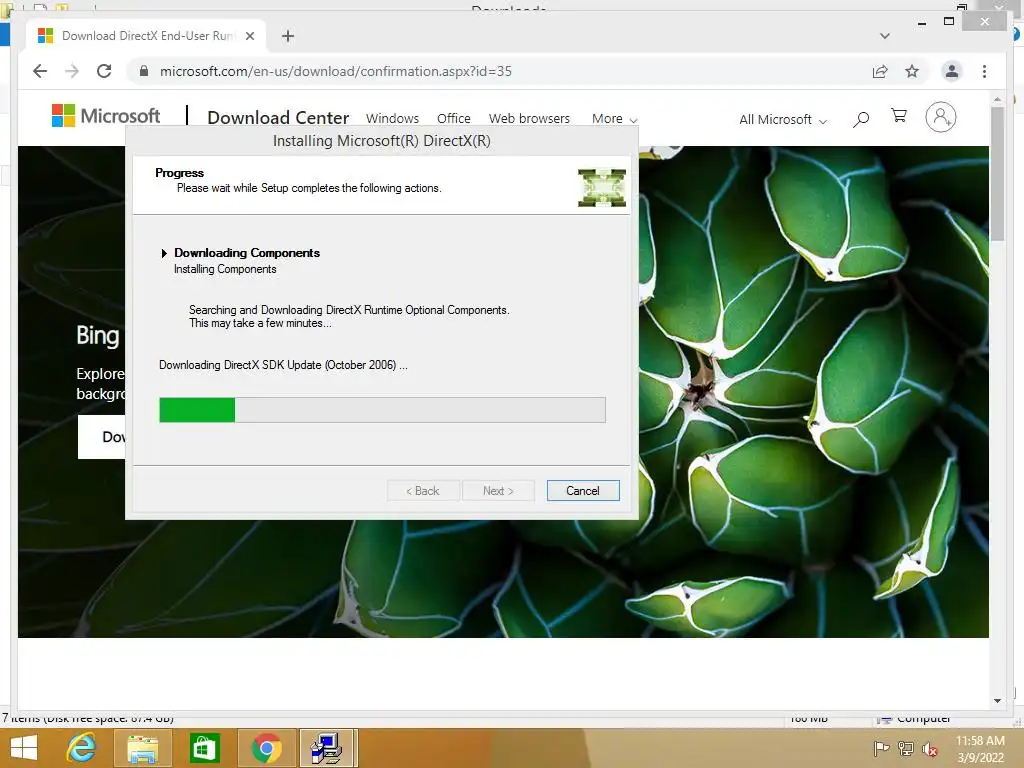Screen dimensions: 1024x768
Task: View site security lock icon
Action: point(144,71)
